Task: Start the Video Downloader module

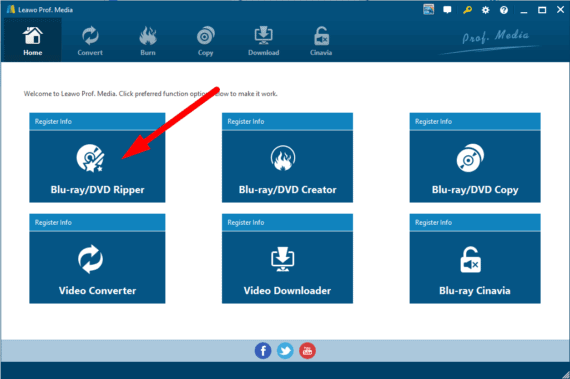Action: [x=287, y=267]
